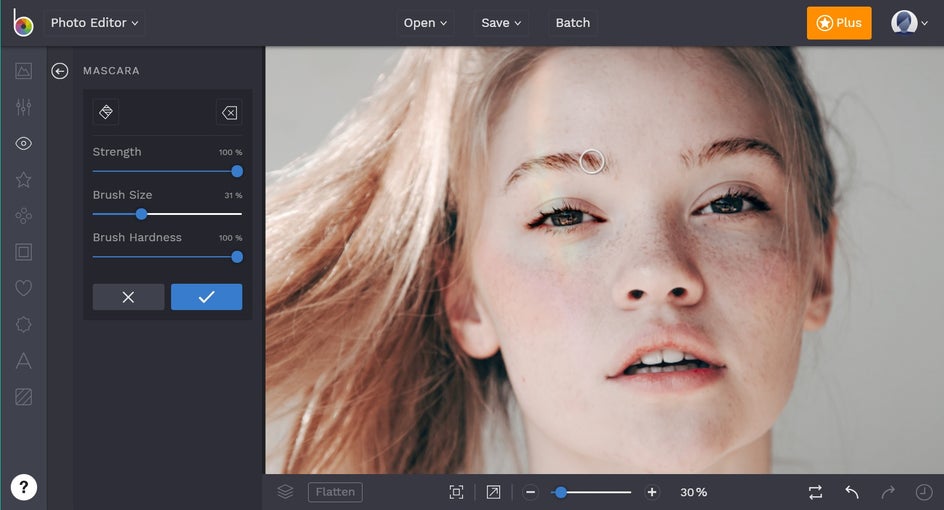The height and width of the screenshot is (510, 944).
Task: Click the Flatten button
Action: pos(335,492)
